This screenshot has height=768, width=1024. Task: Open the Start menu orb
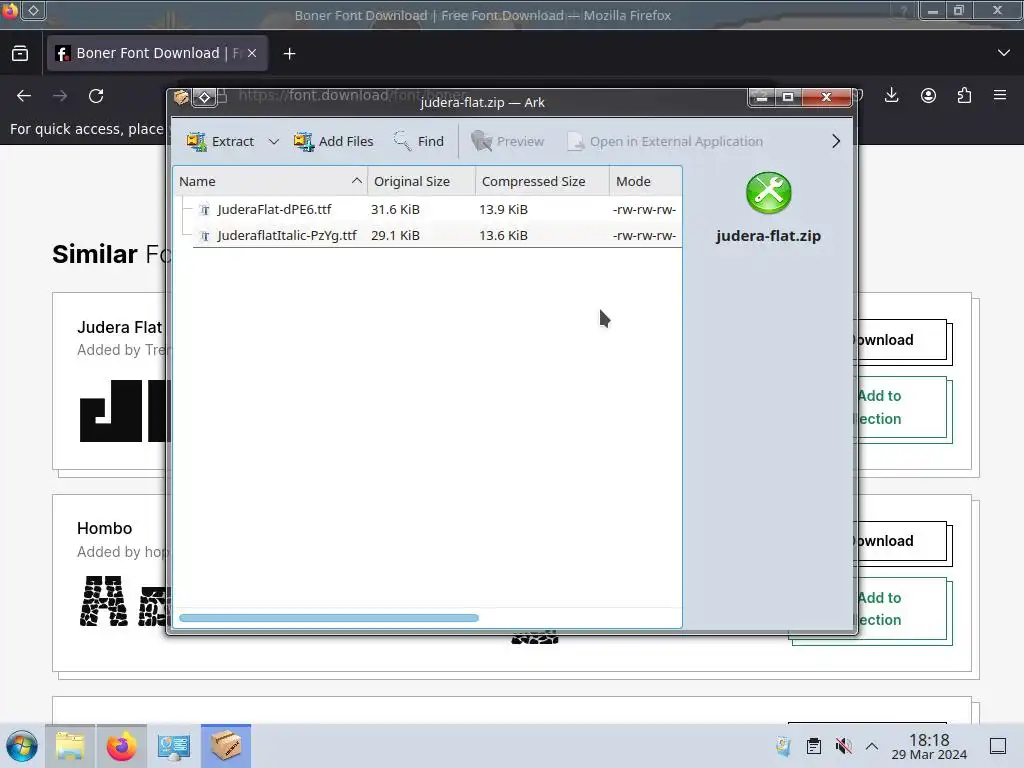click(22, 746)
